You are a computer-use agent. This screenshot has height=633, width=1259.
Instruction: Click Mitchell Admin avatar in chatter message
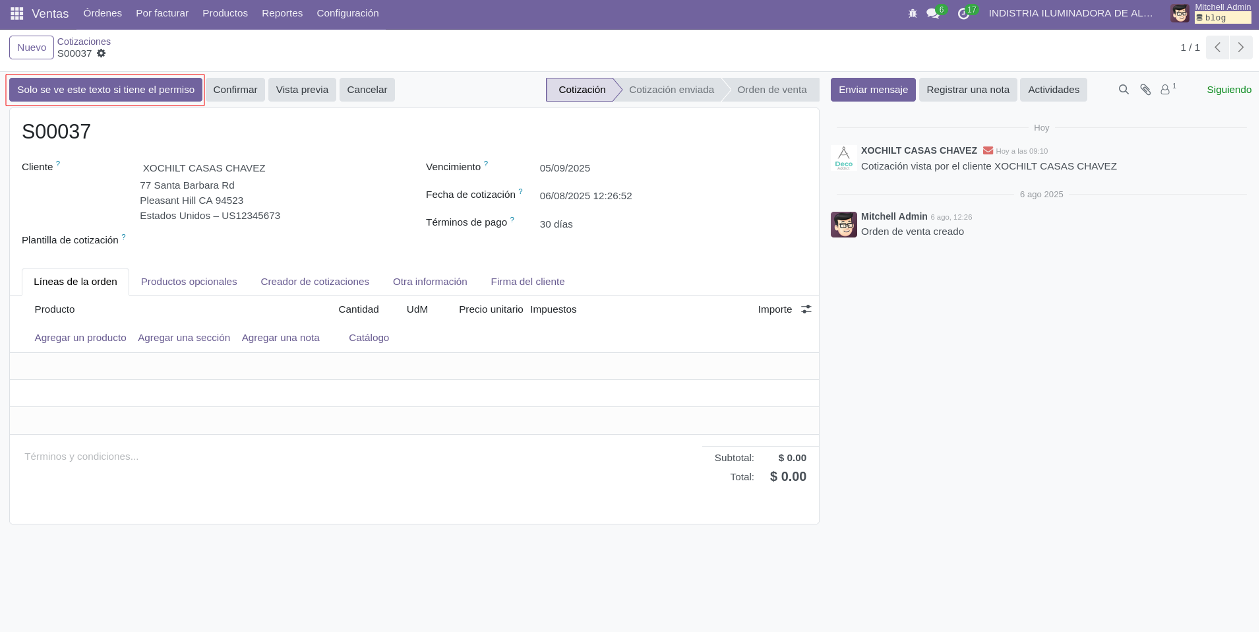point(843,224)
